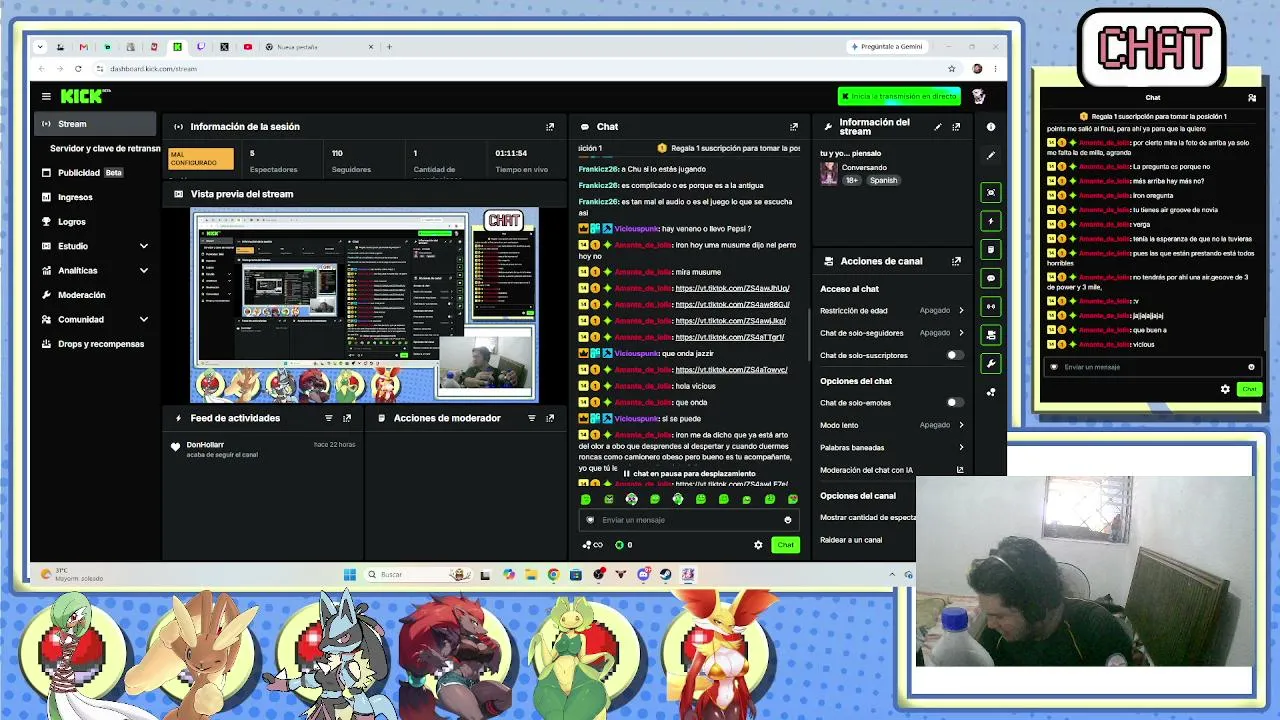
Task: Click Inicia la transmisión en directo button
Action: pos(899,96)
